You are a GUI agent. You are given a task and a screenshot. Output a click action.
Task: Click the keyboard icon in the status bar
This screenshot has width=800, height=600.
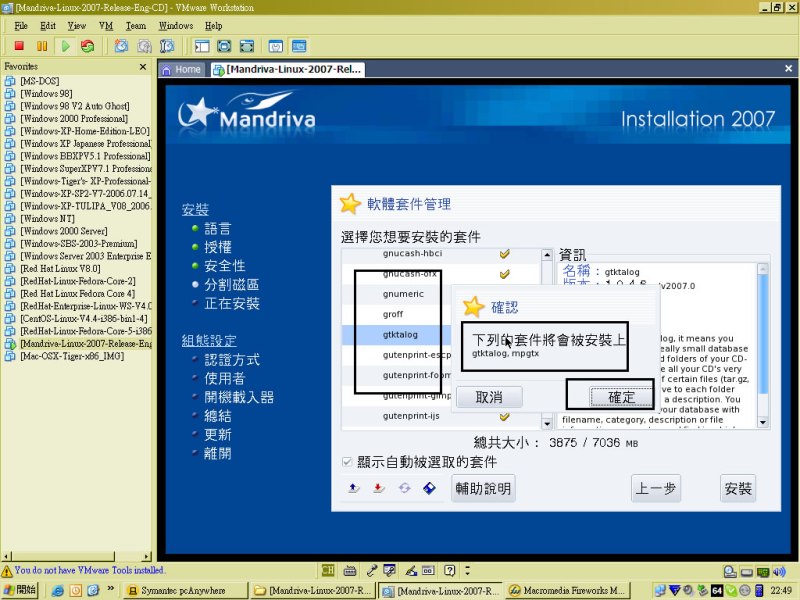coord(350,570)
